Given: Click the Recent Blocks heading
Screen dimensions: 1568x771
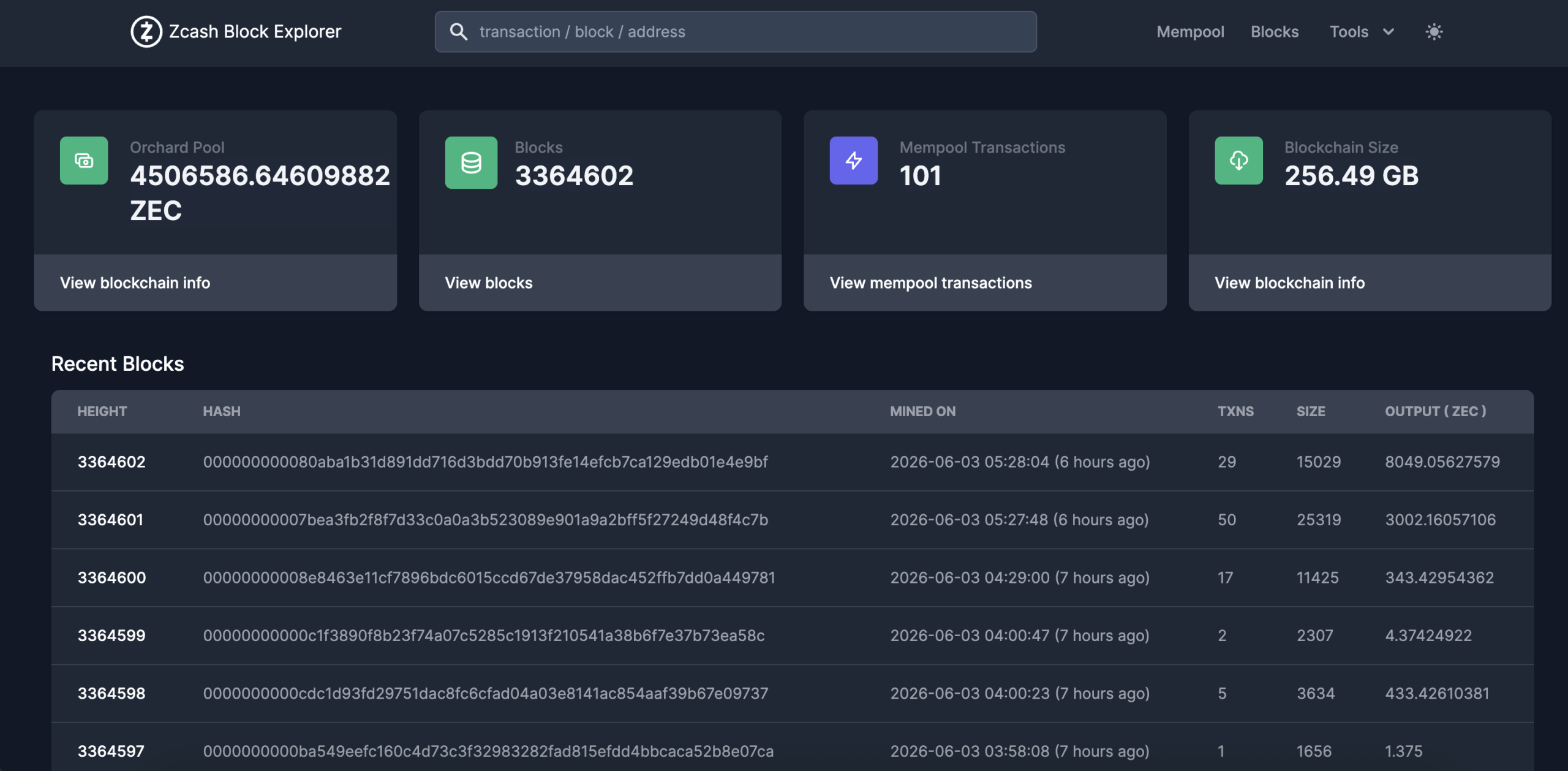Looking at the screenshot, I should tap(118, 364).
